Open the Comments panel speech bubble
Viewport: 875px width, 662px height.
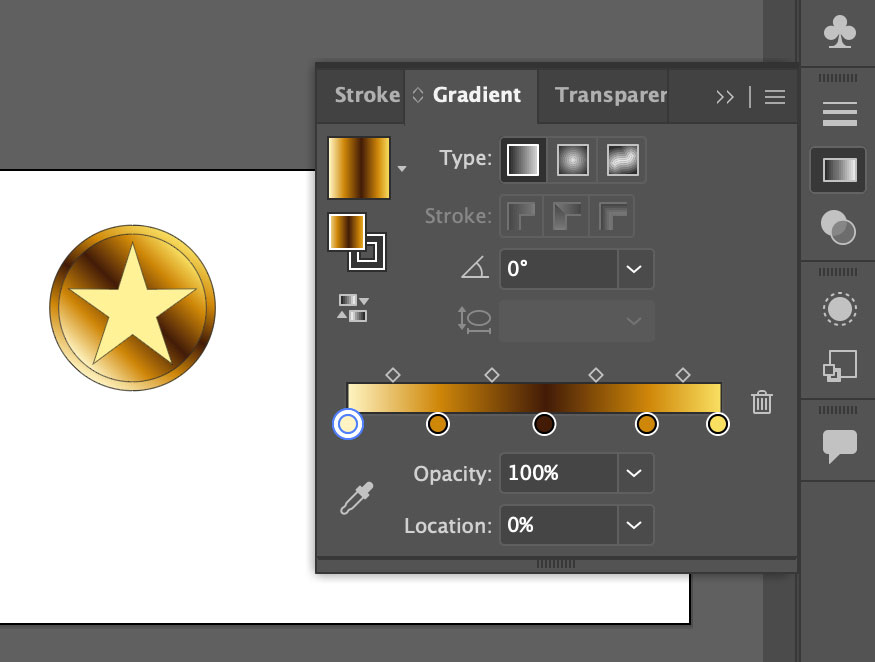pyautogui.click(x=838, y=446)
